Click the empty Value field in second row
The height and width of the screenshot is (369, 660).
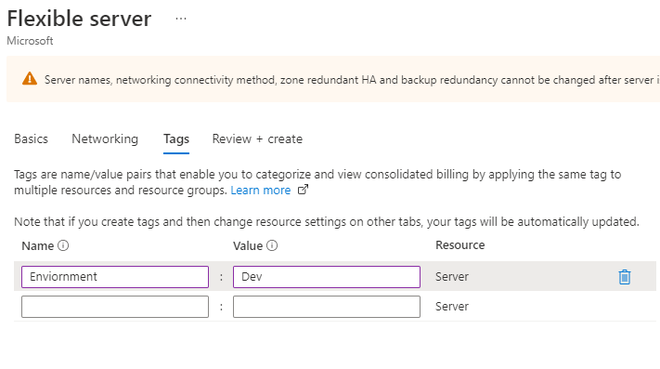327,307
